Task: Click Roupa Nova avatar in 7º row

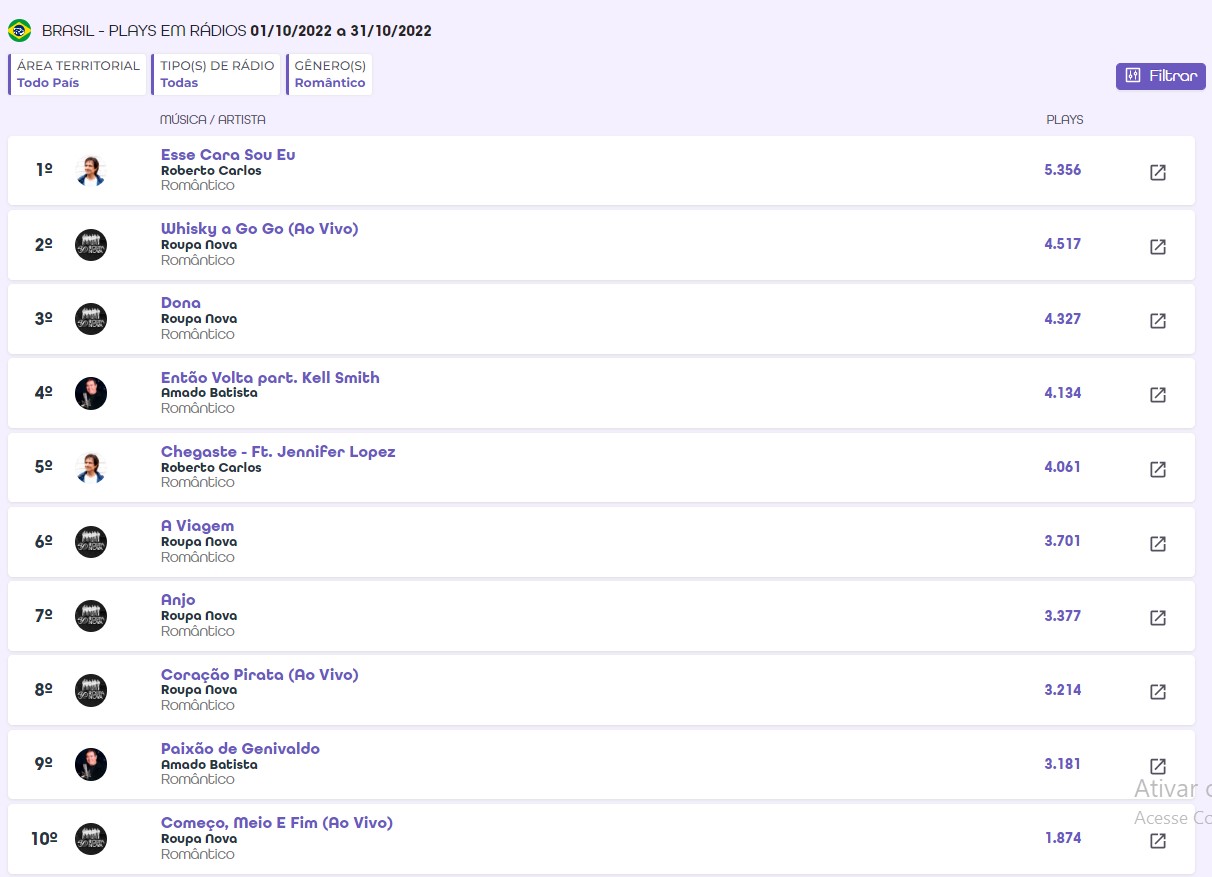Action: click(91, 616)
